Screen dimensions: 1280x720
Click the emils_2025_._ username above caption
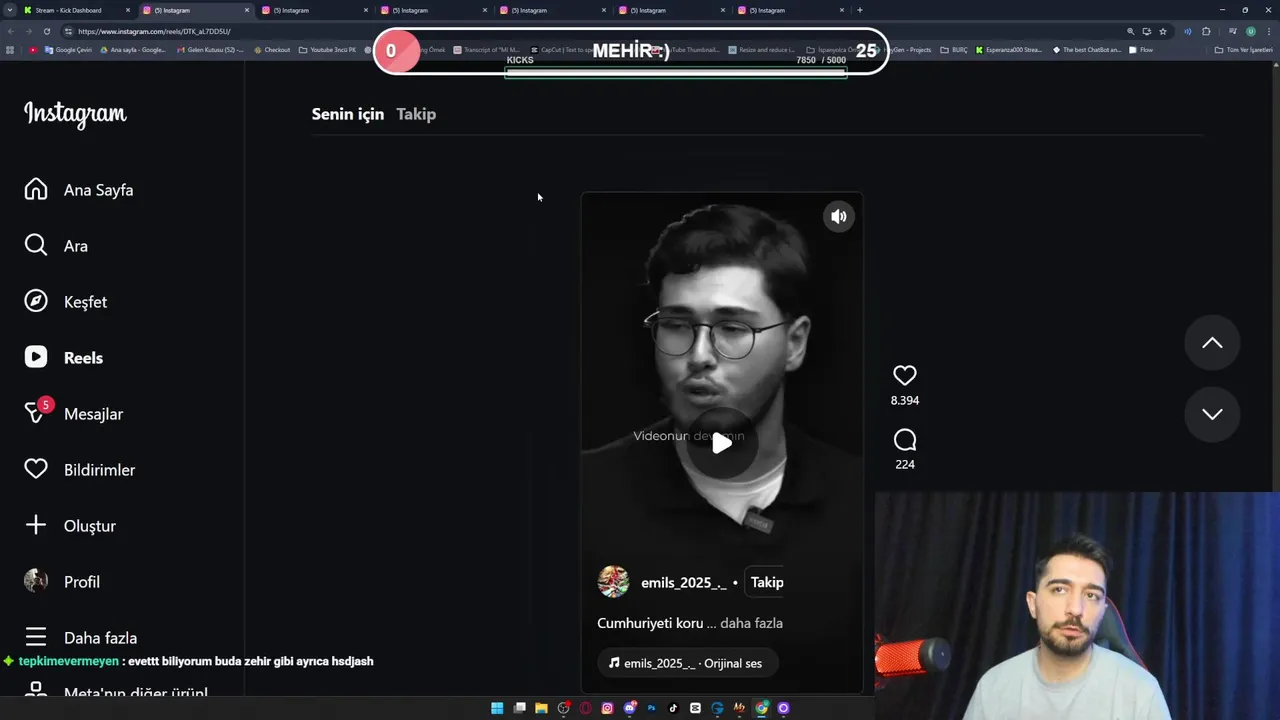[684, 583]
